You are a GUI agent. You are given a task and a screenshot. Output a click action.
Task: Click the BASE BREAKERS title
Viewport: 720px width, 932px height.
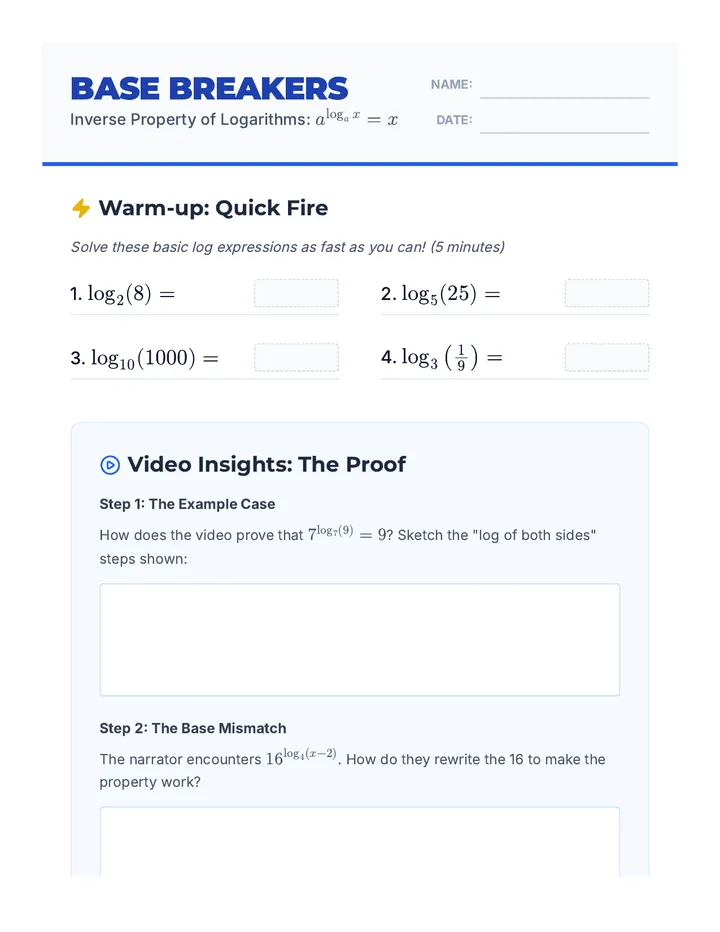point(209,89)
